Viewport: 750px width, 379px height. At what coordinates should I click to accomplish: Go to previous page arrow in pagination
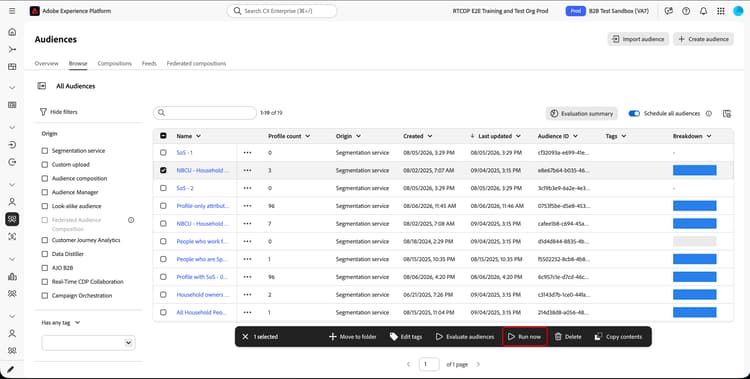tap(408, 364)
